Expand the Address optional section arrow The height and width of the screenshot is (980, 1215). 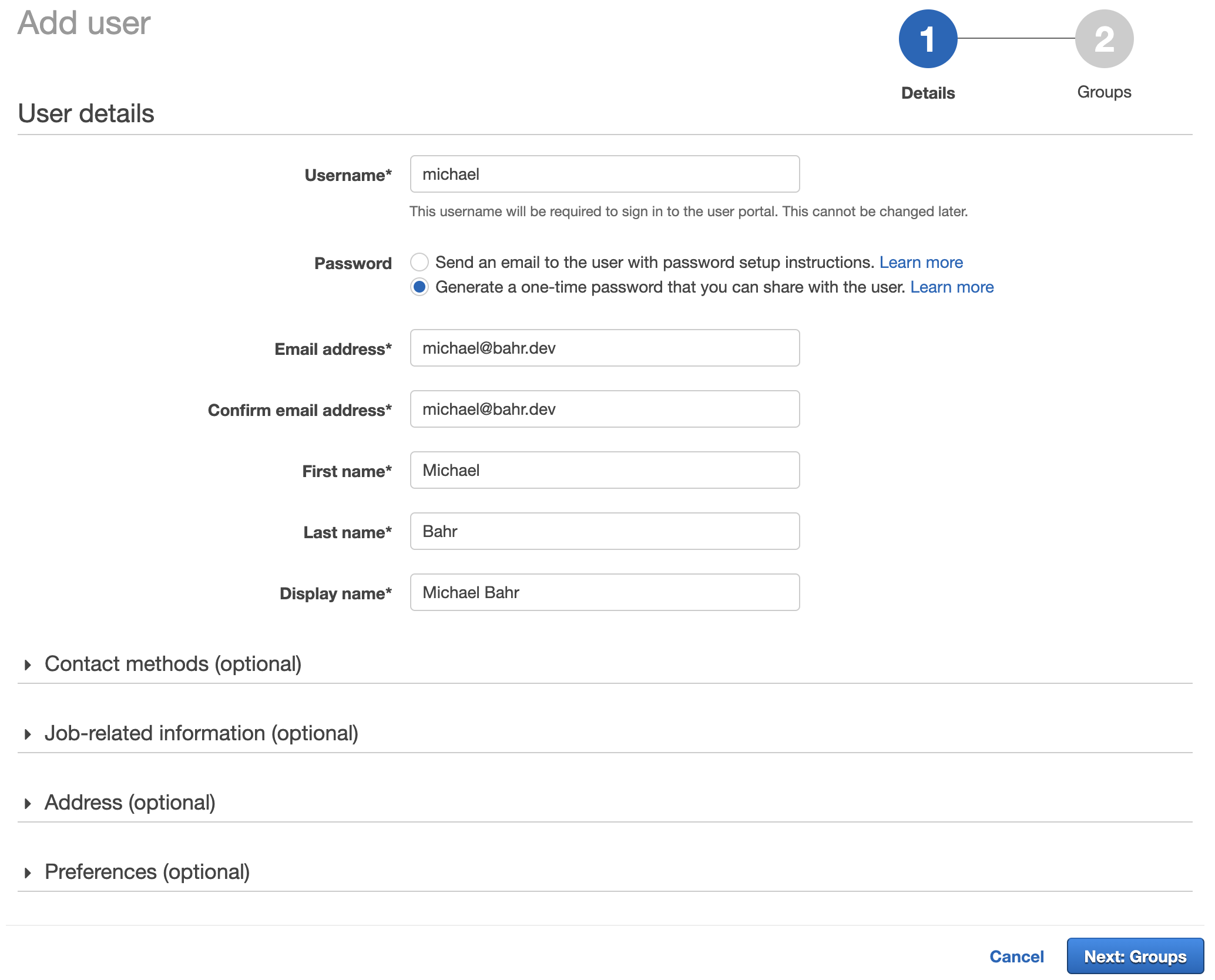[x=28, y=803]
